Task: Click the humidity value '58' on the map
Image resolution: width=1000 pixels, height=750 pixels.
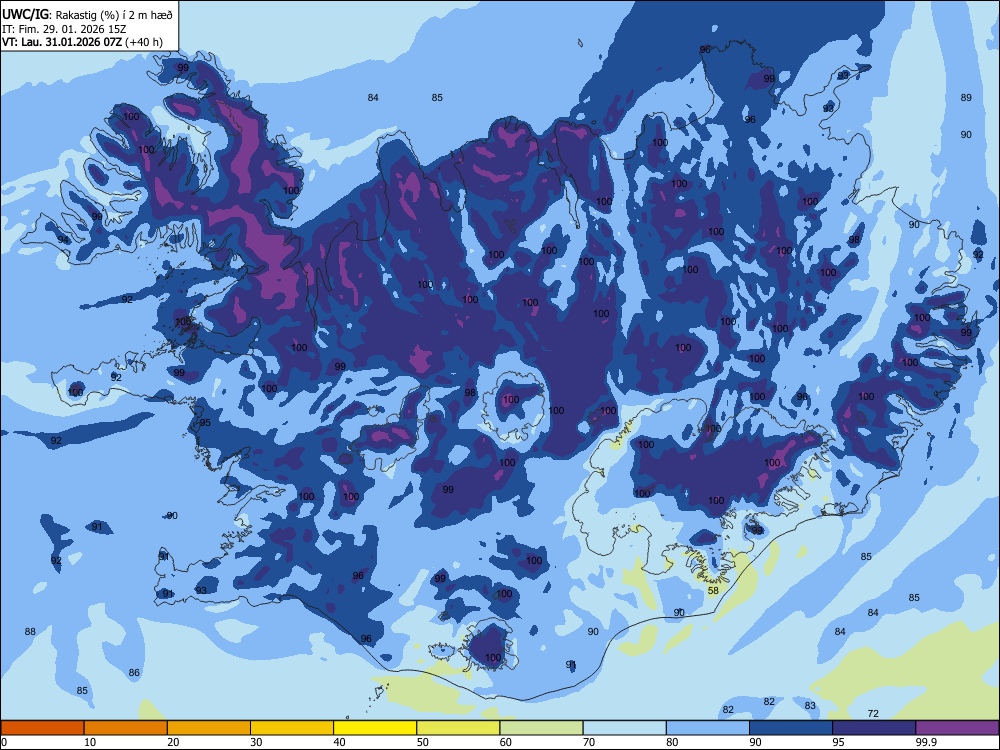Action: 713,591
